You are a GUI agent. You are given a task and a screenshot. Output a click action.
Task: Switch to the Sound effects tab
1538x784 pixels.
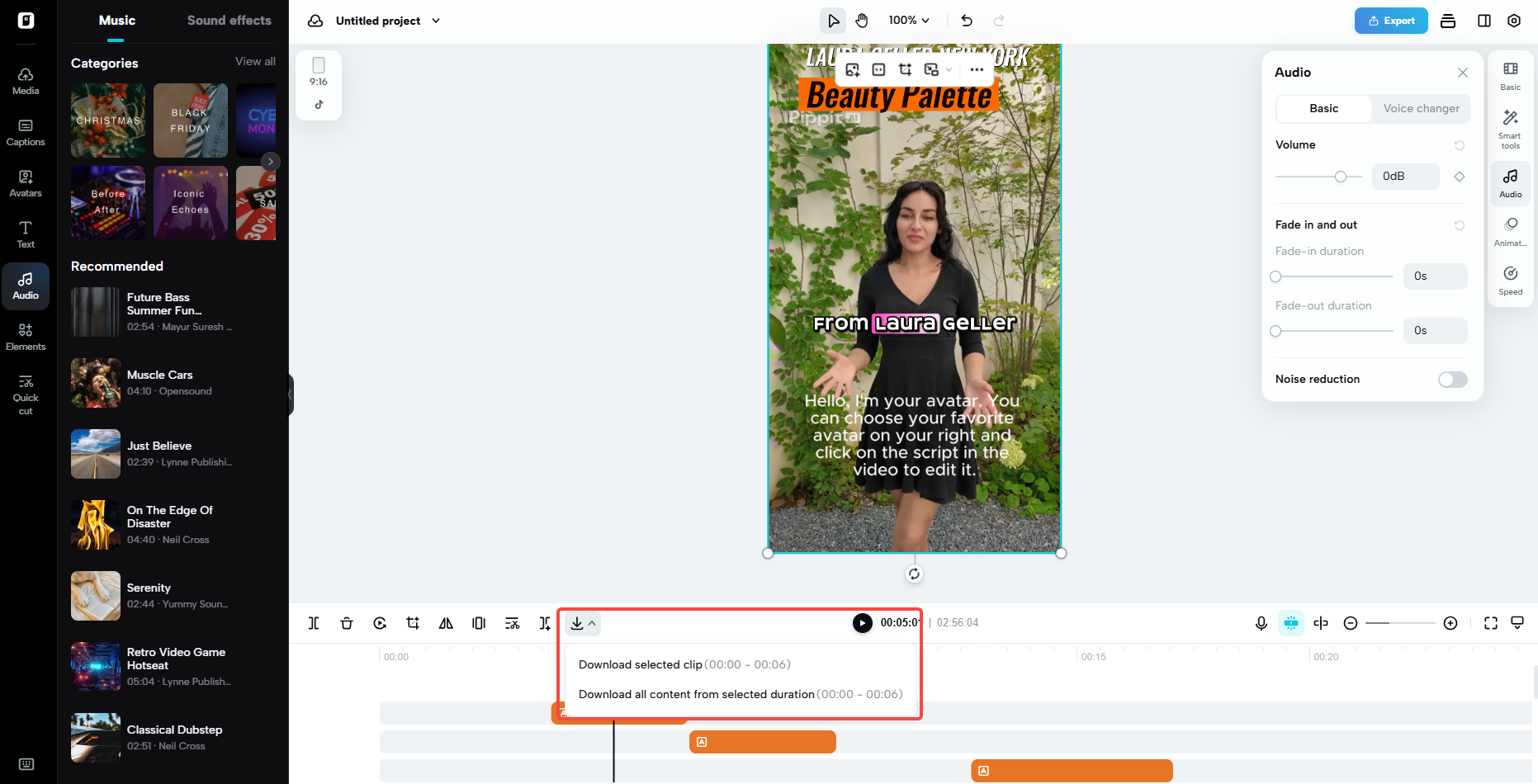tap(229, 21)
